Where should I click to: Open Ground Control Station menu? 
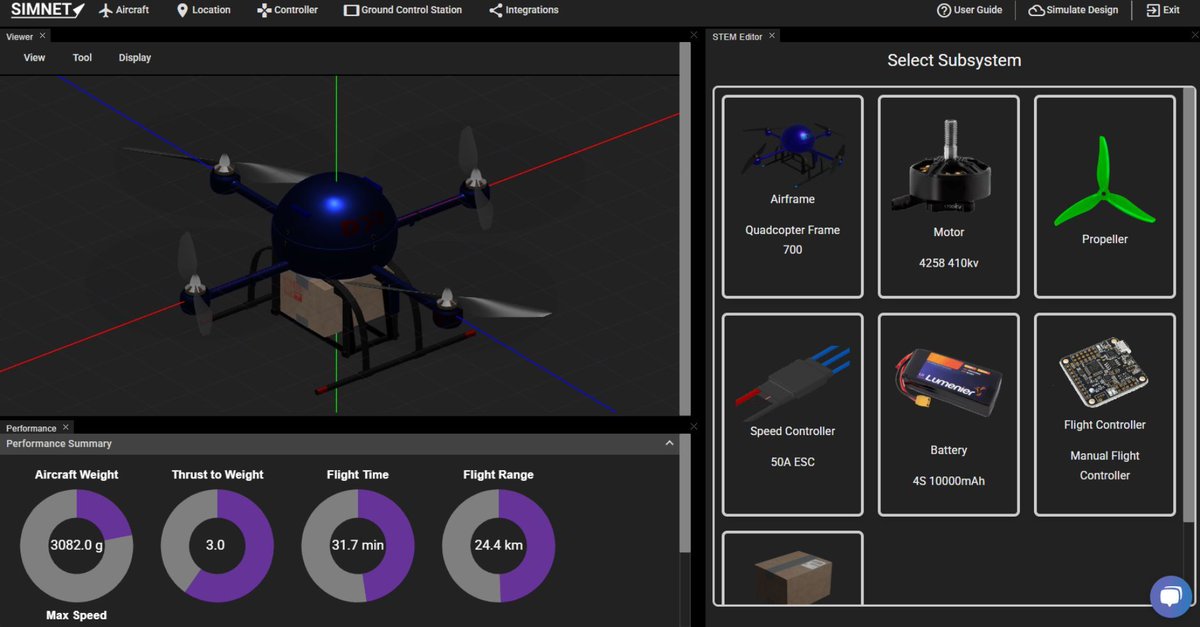coord(402,10)
